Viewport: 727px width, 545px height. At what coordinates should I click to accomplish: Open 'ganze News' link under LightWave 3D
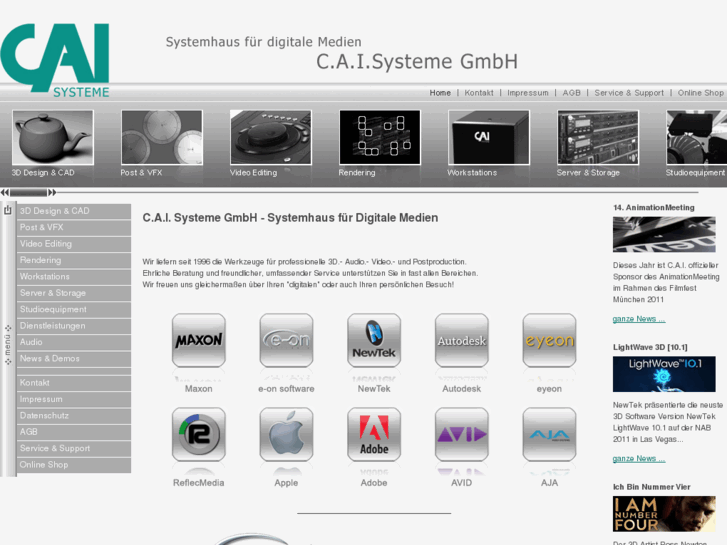coord(638,459)
